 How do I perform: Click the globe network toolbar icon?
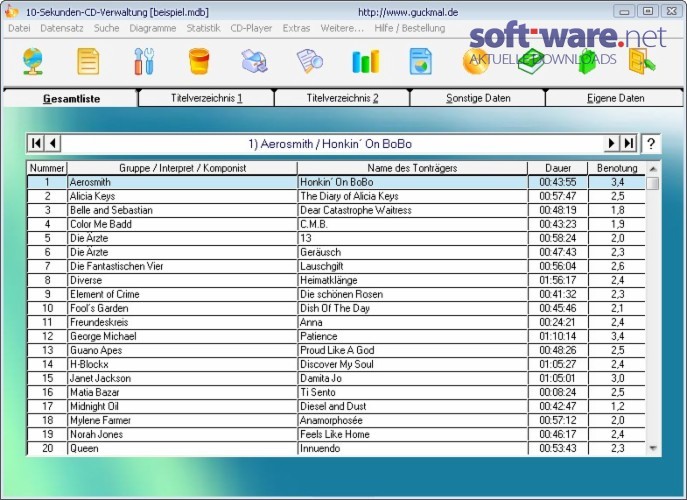(x=33, y=61)
